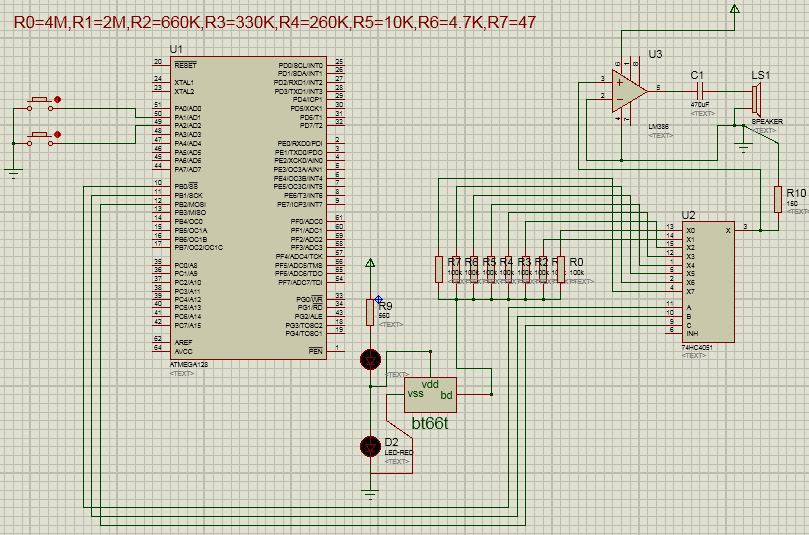Click the AVCC pin label on U1

coord(183,351)
